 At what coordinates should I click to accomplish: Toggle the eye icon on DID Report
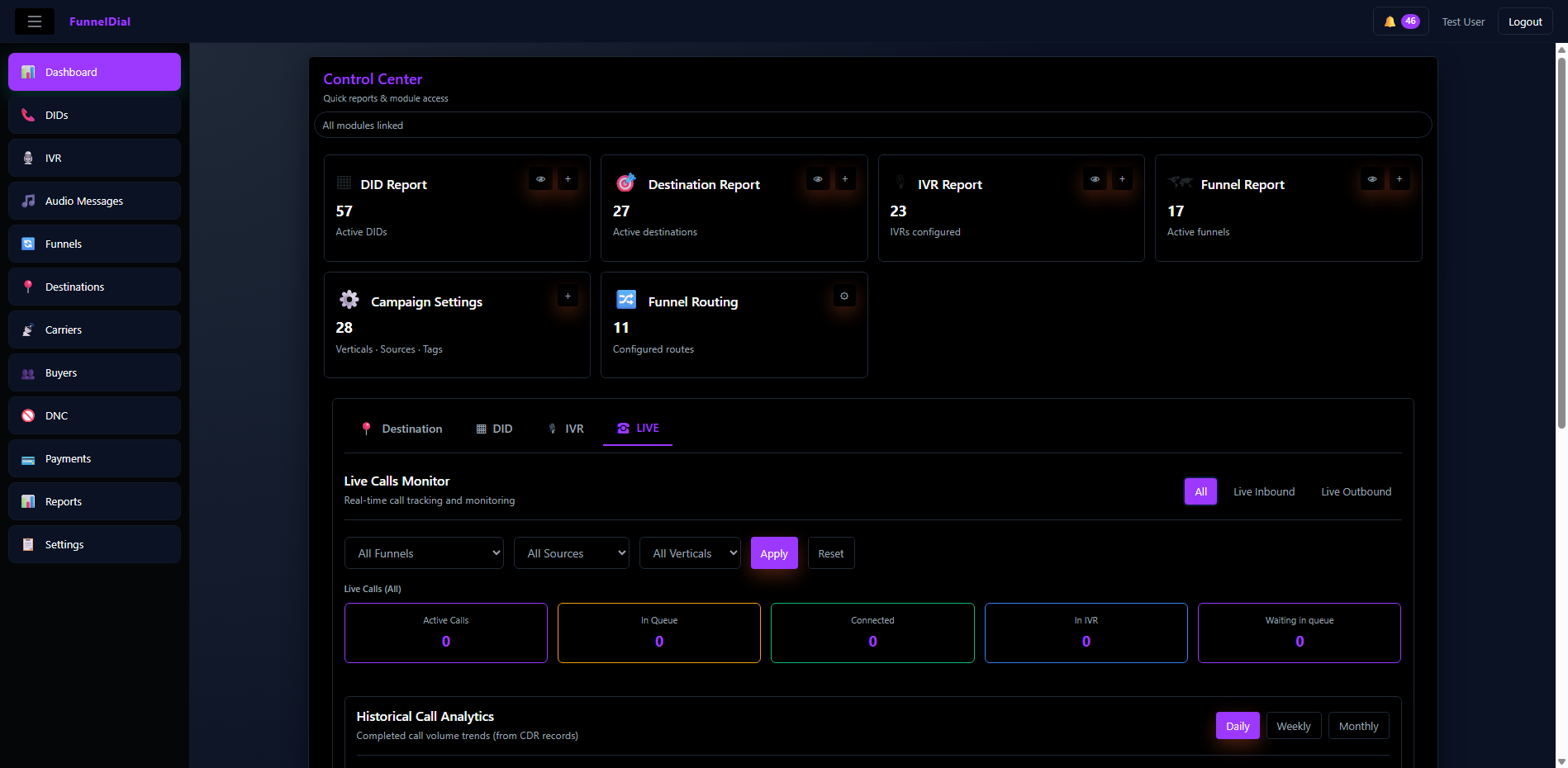(x=540, y=179)
